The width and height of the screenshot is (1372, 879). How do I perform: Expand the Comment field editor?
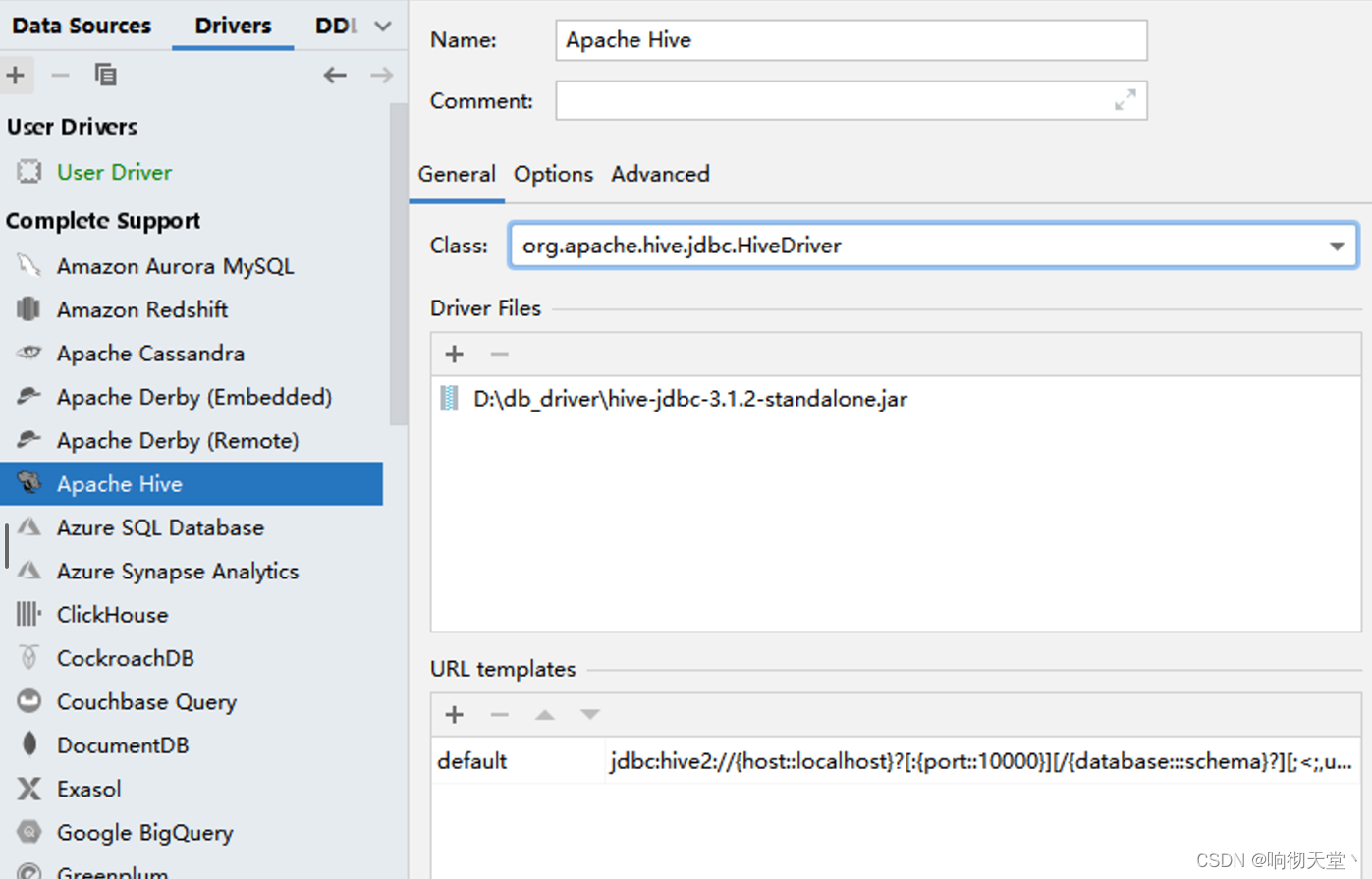1125,99
